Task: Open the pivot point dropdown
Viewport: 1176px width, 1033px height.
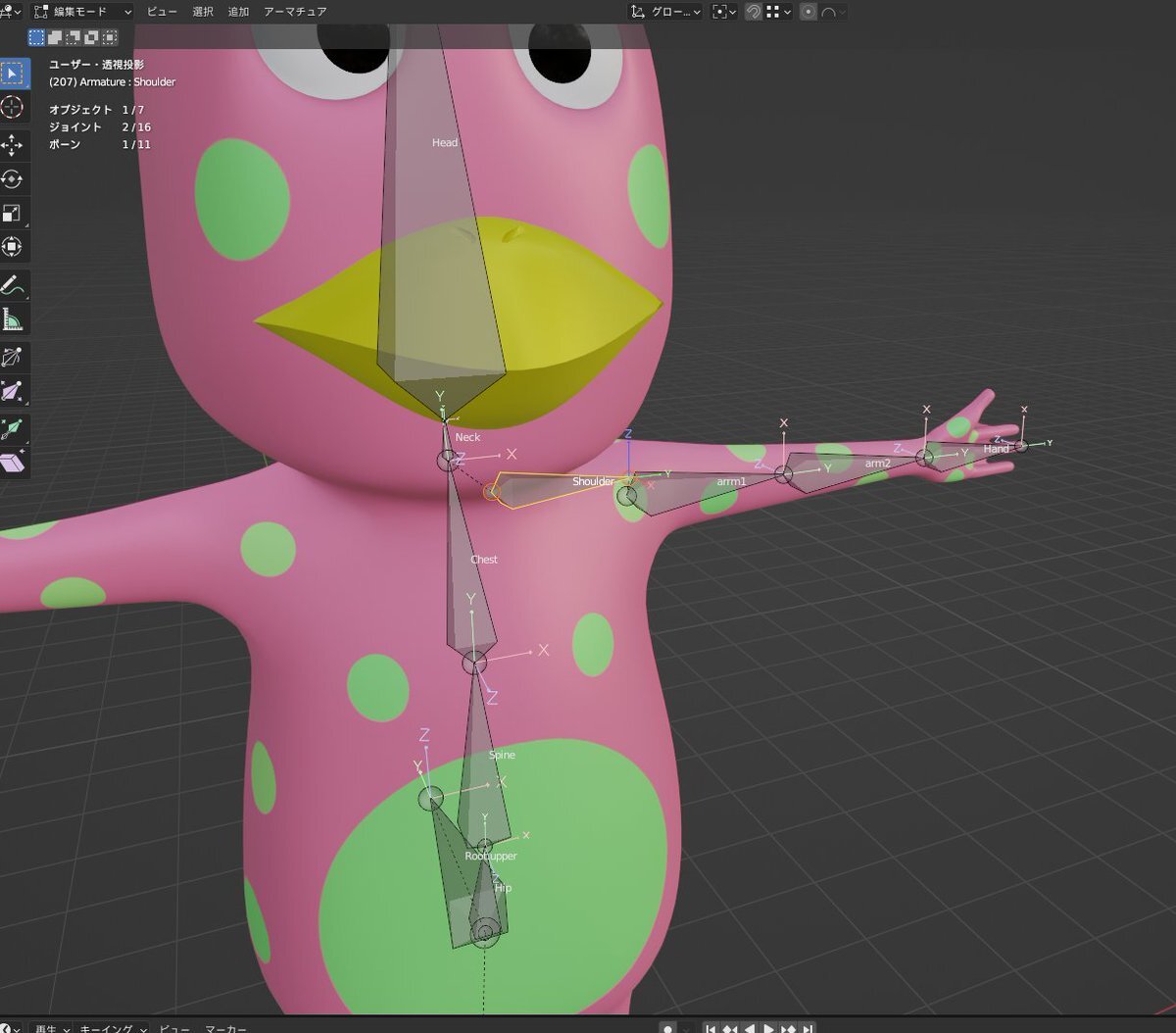Action: pyautogui.click(x=723, y=12)
